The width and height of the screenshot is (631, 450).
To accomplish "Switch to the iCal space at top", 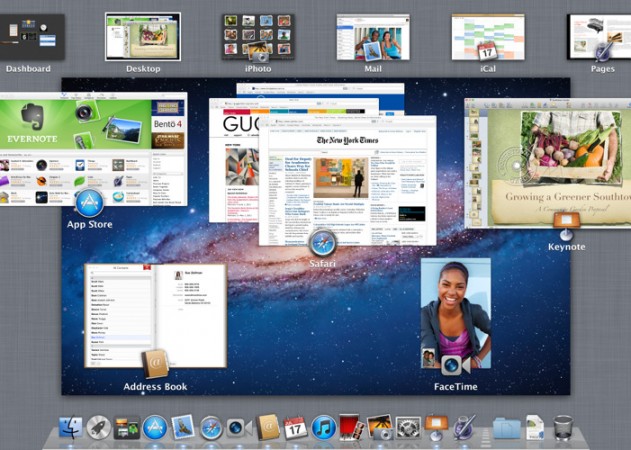I will (x=488, y=36).
